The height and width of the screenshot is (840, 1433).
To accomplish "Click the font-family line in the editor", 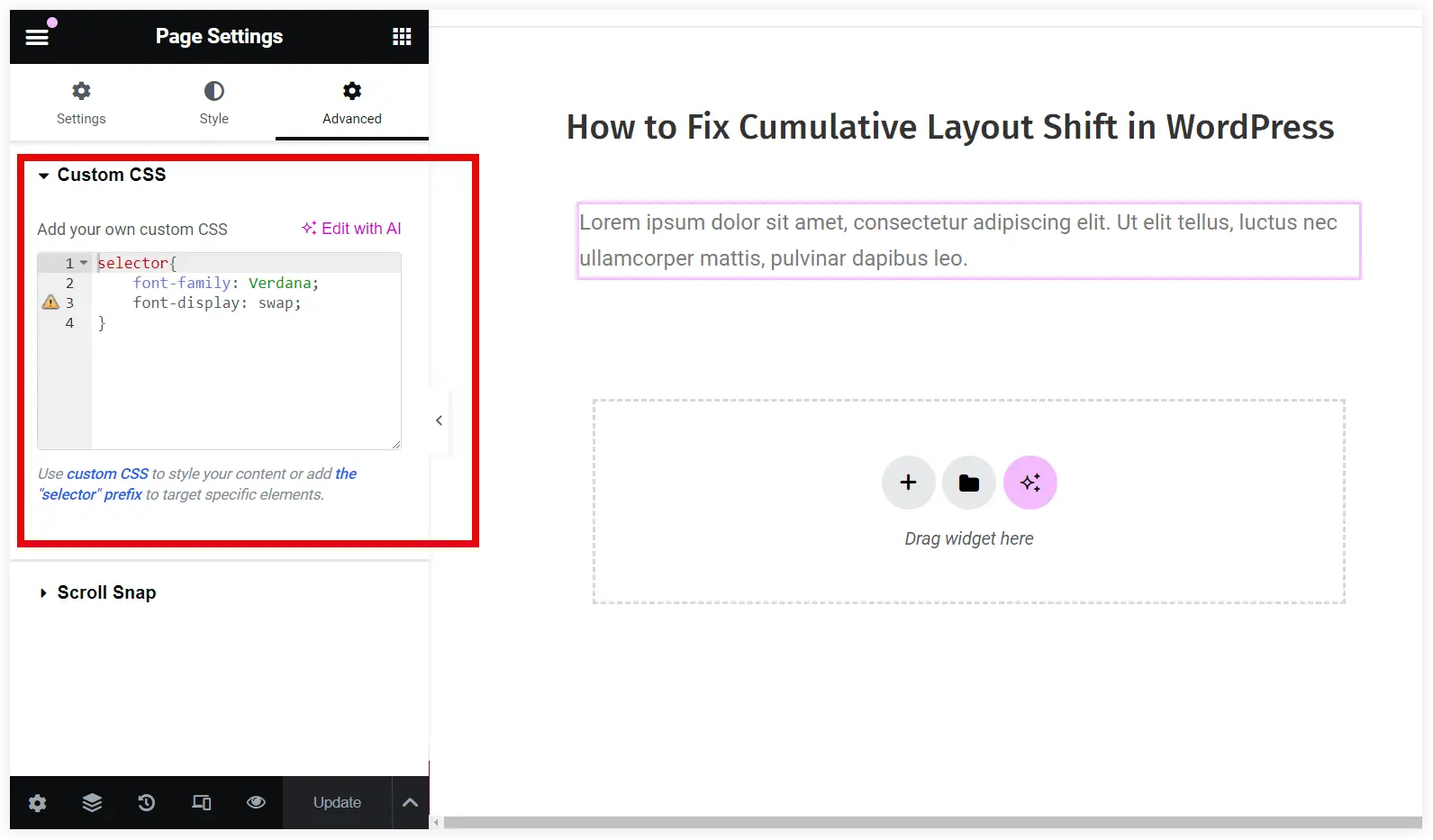I will pos(226,283).
